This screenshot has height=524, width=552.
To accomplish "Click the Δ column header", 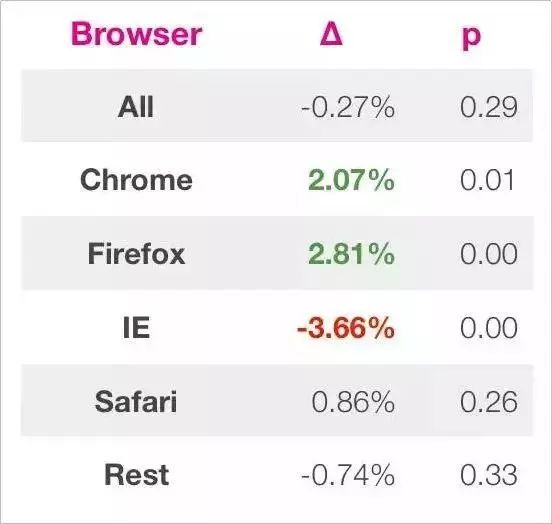I will point(331,34).
